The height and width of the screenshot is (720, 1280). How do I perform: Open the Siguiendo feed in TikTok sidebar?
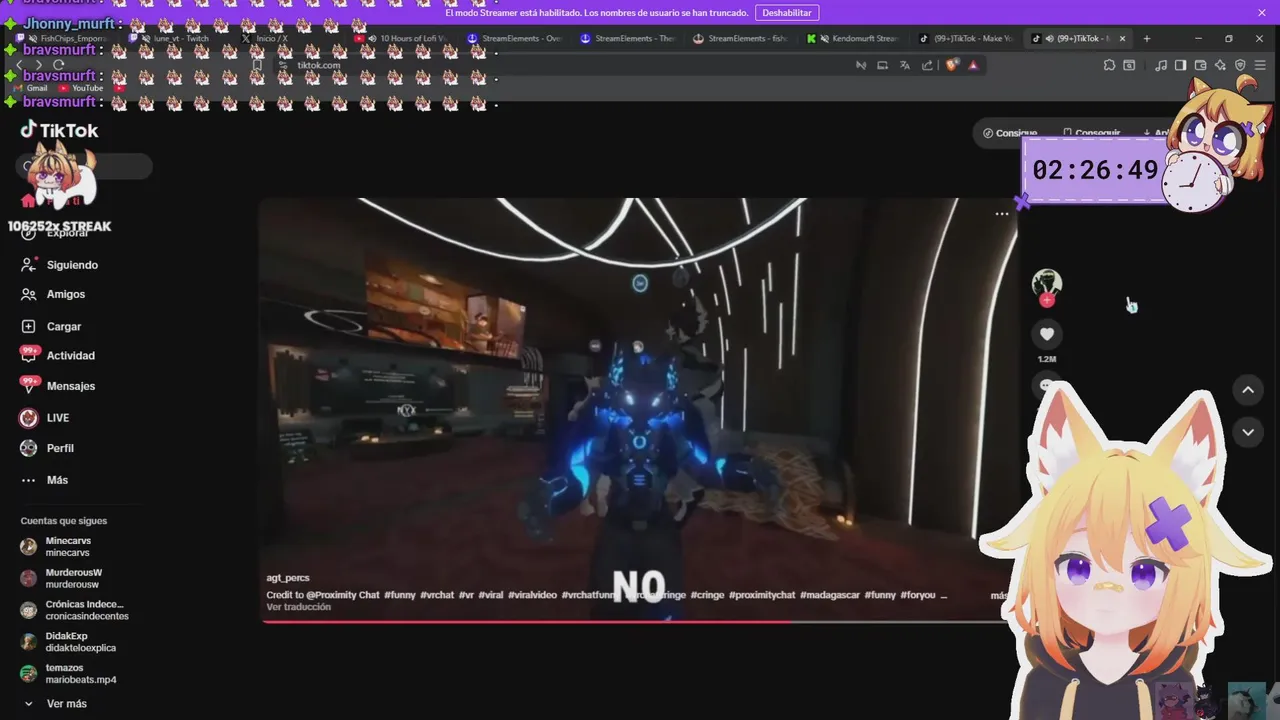(60, 265)
